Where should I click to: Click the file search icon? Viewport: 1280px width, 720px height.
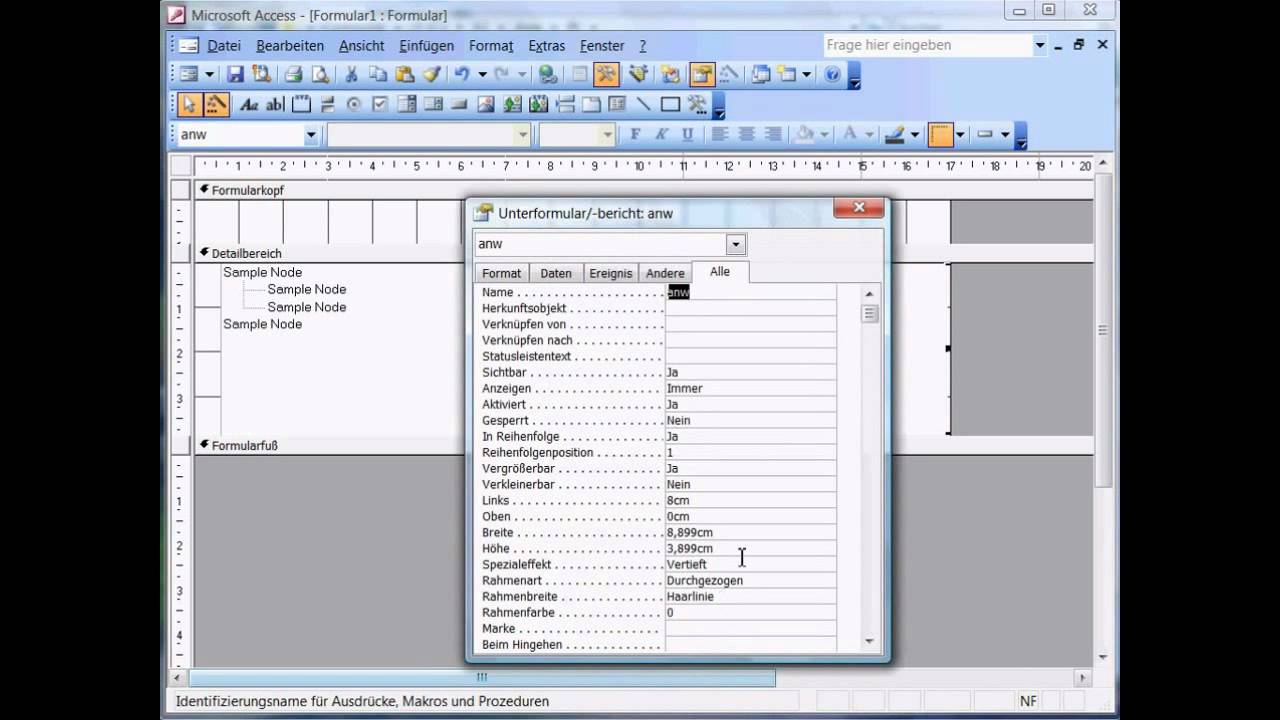pos(261,74)
